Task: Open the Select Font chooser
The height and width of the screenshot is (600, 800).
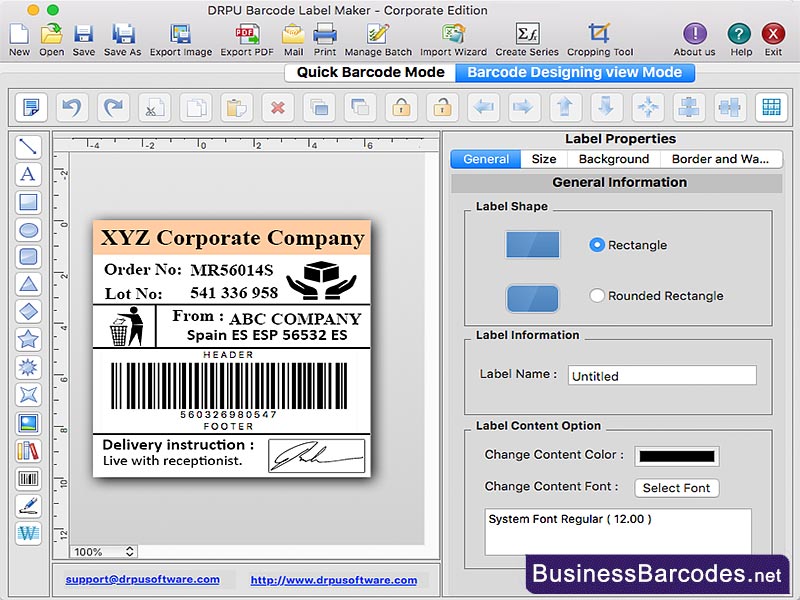Action: (x=676, y=488)
